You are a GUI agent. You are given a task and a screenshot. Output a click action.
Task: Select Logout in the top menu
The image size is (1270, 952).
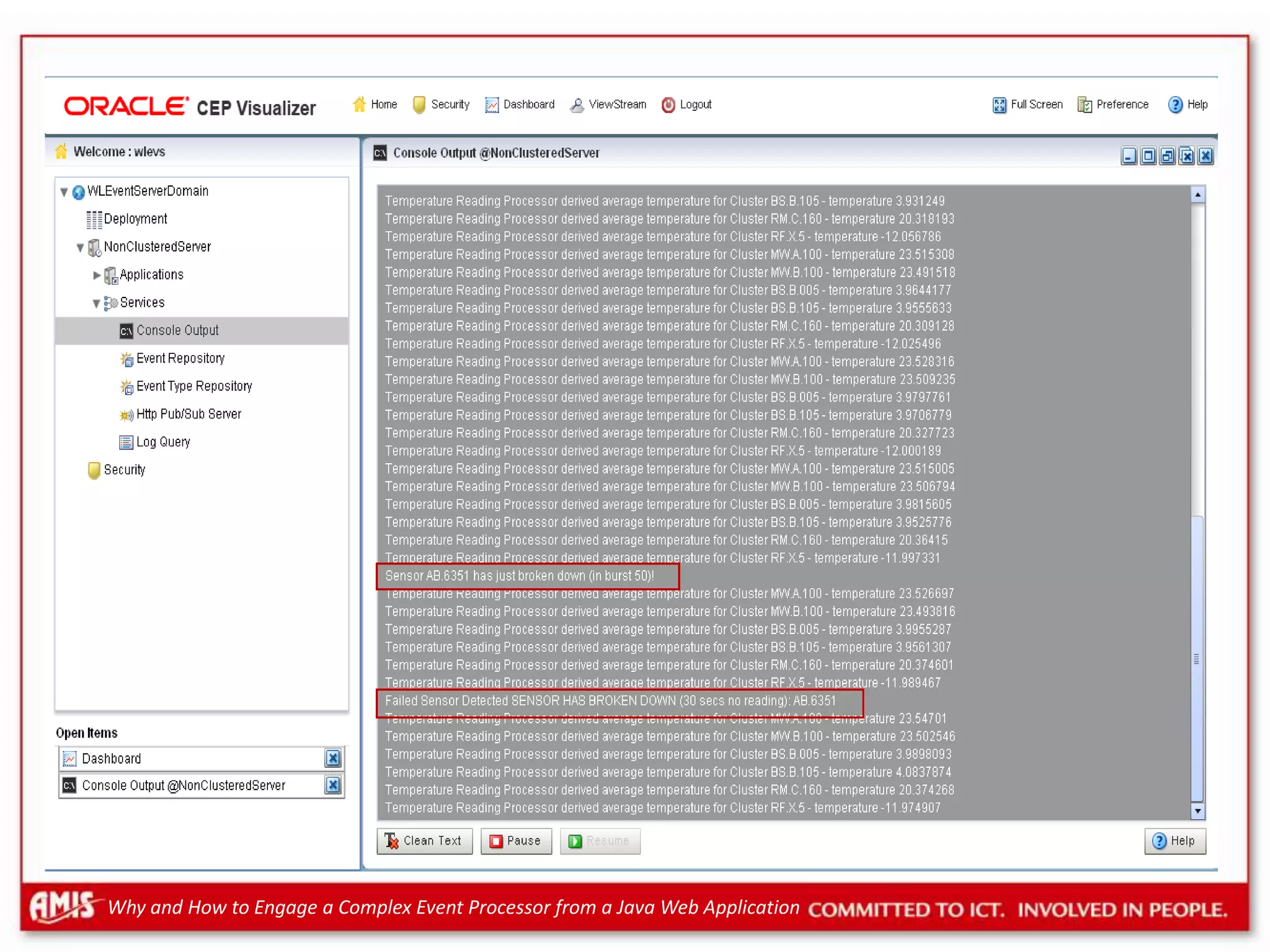(x=696, y=105)
